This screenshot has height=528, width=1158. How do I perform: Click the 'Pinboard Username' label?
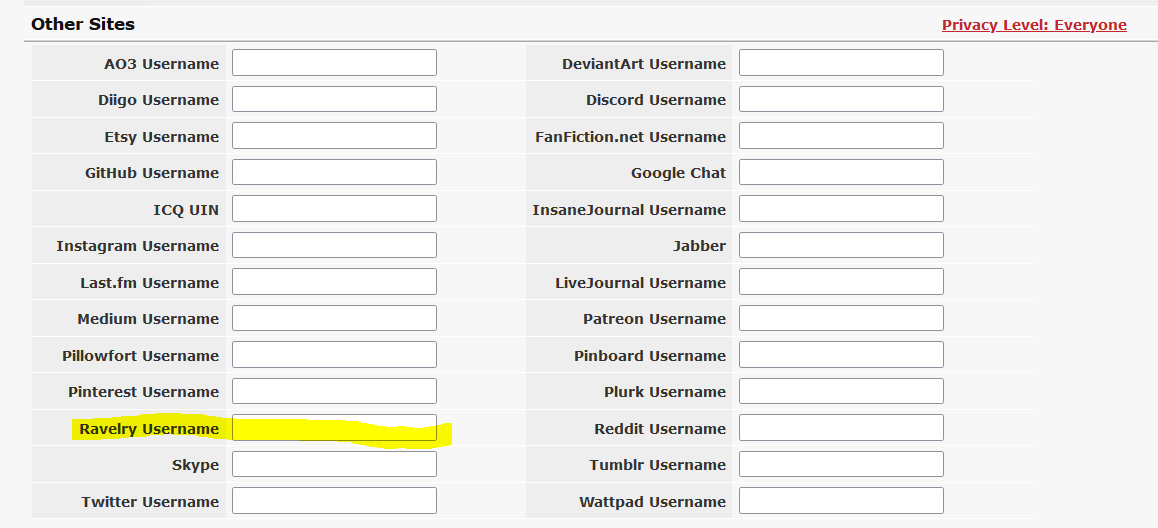[x=650, y=356]
